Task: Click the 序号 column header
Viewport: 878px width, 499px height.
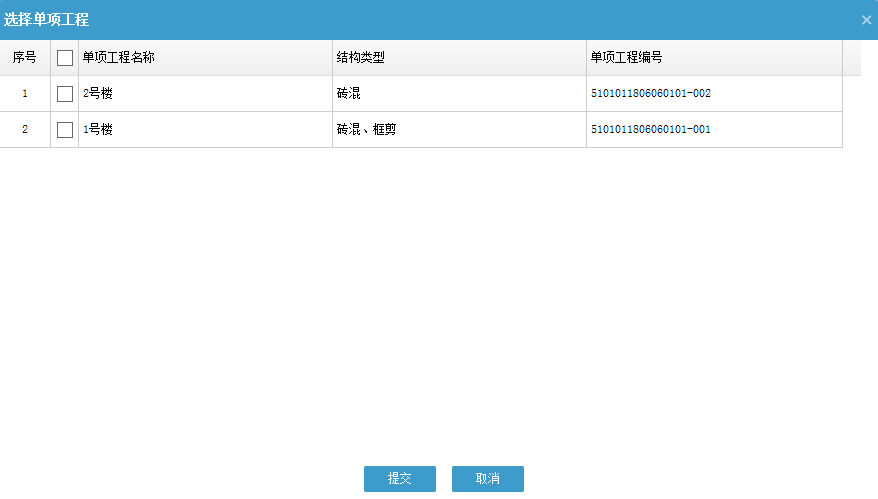Action: 25,58
